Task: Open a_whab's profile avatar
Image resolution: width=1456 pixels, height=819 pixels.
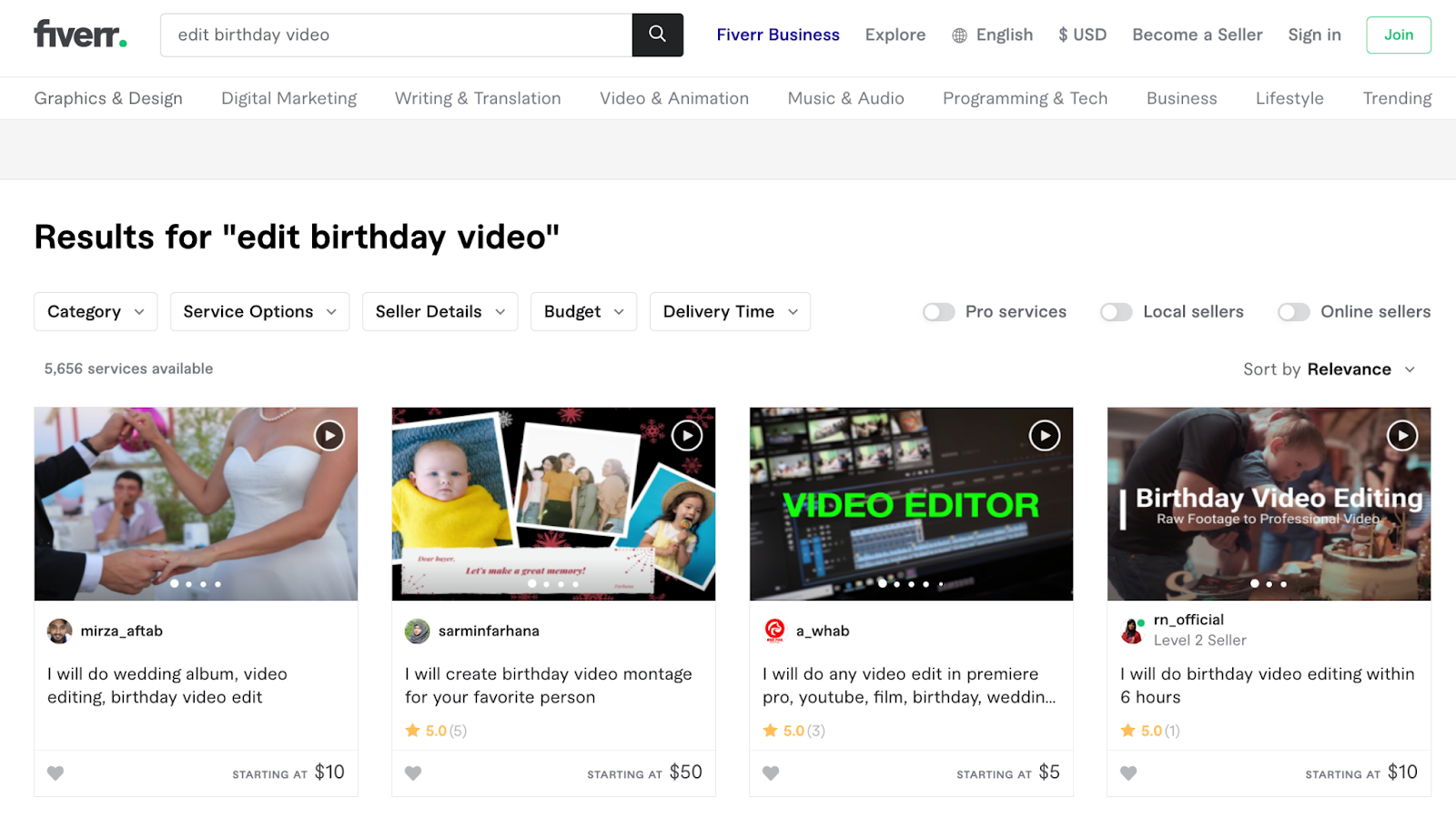Action: (774, 631)
